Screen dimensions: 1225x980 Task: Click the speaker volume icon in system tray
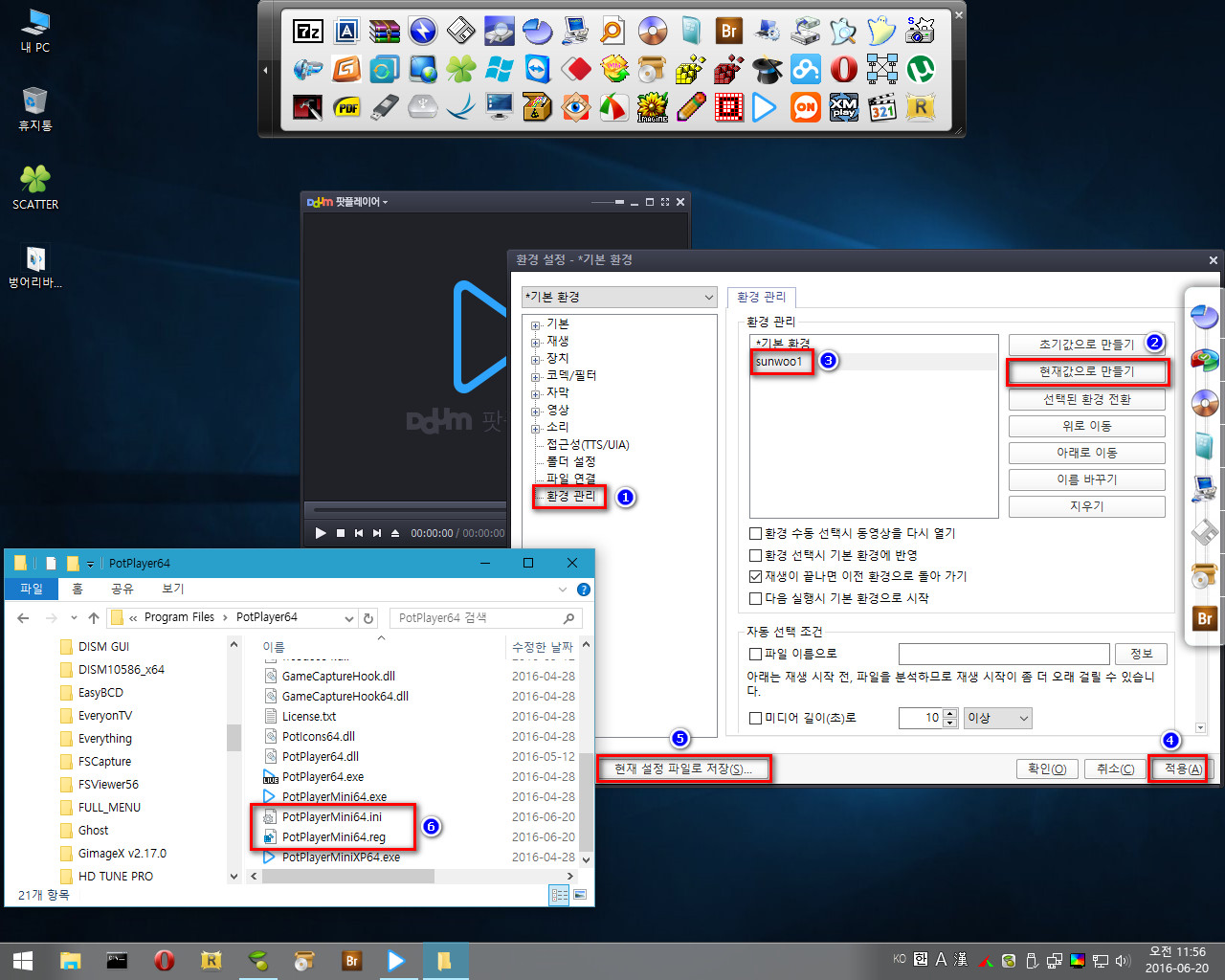[x=1122, y=960]
